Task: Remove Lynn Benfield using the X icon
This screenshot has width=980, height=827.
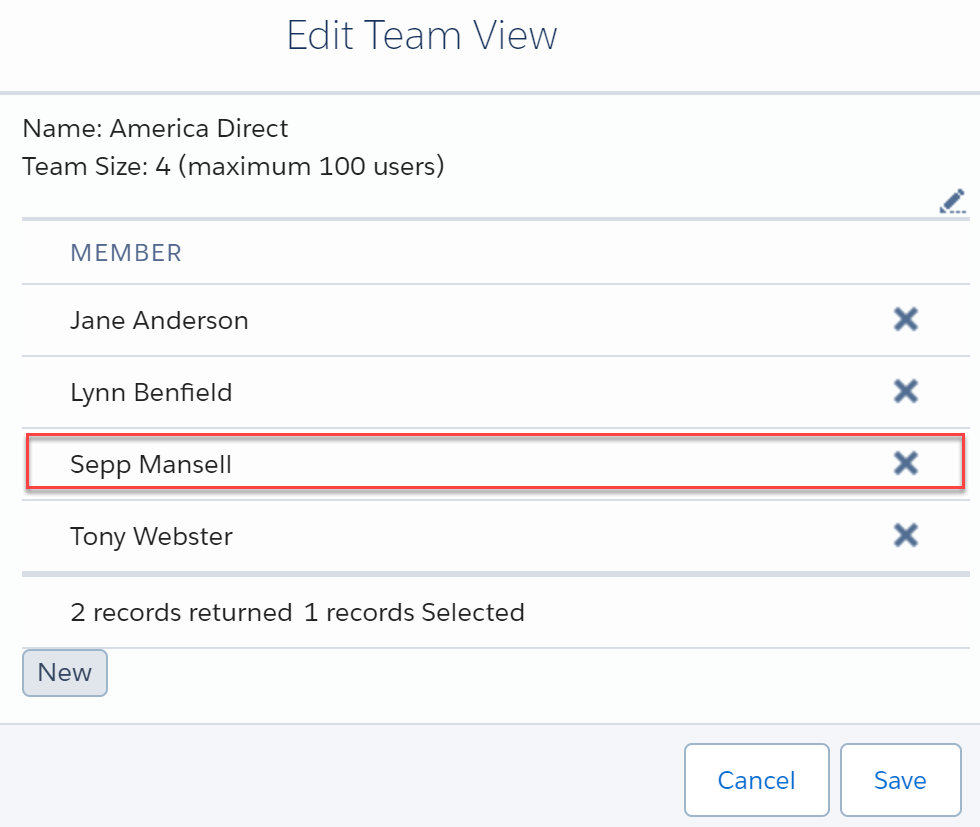Action: (906, 391)
